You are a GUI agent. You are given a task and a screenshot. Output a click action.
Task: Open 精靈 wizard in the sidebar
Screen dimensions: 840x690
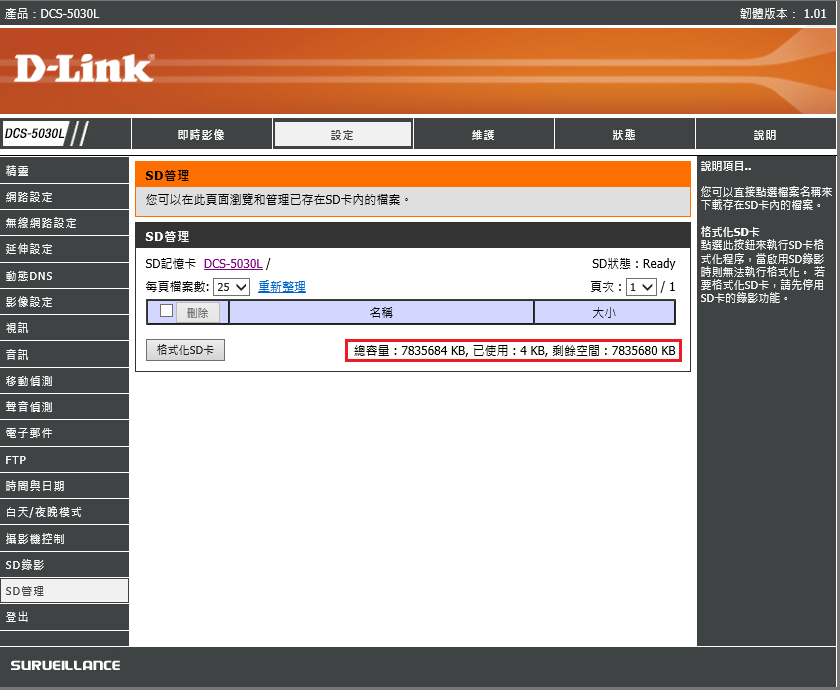(x=64, y=171)
